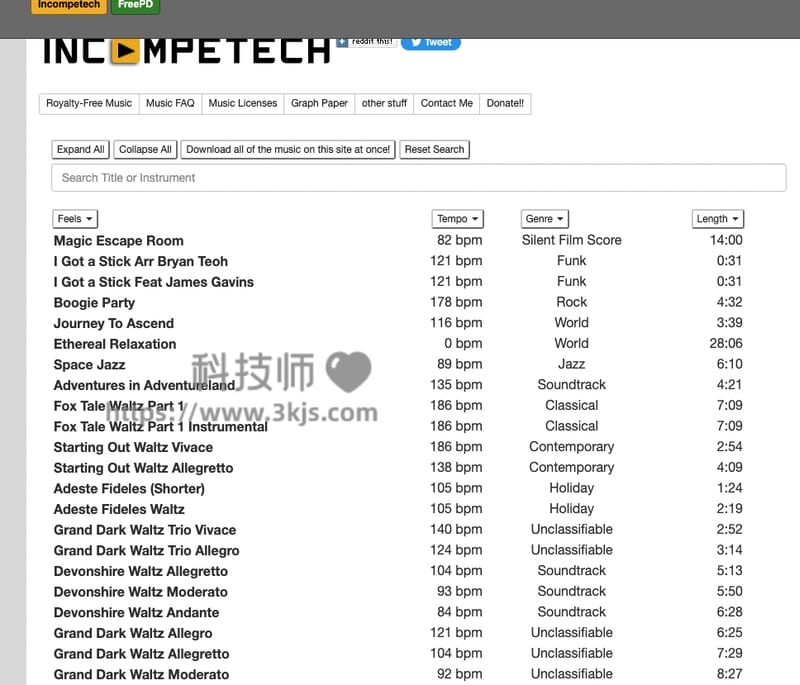800x685 pixels.
Task: Select the Fox Tale Waltz Part 1 track
Action: coord(119,406)
